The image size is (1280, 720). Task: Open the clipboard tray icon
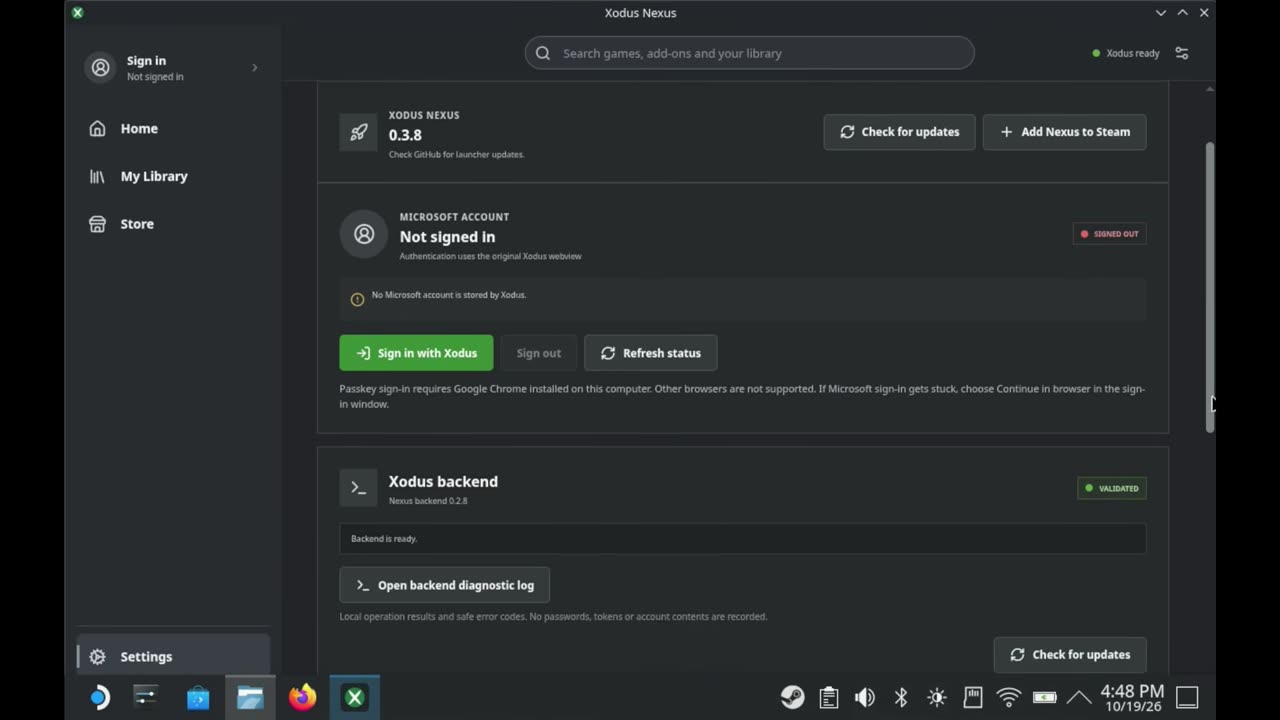coord(828,697)
